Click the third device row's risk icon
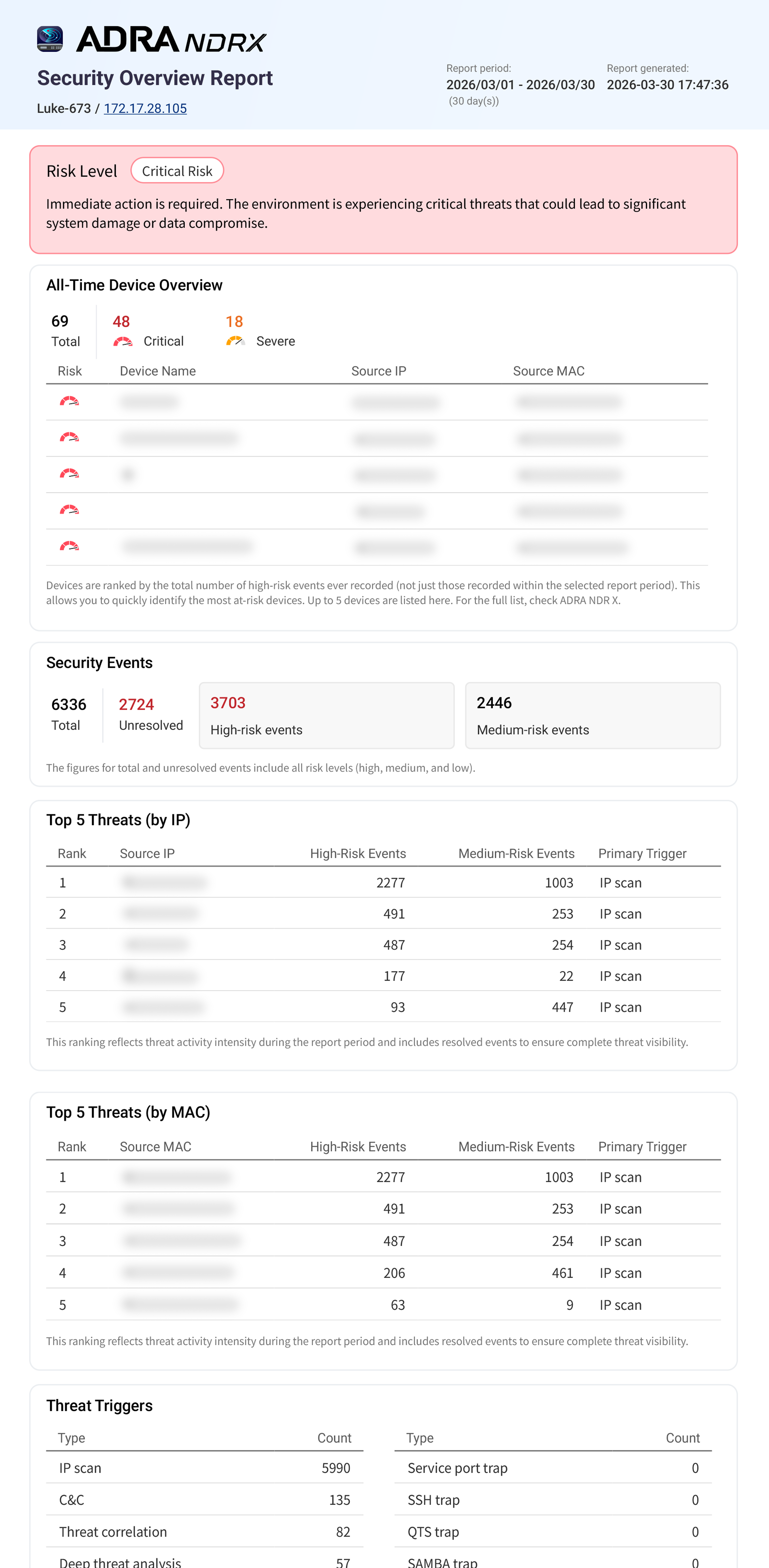The height and width of the screenshot is (1568, 769). tap(69, 474)
